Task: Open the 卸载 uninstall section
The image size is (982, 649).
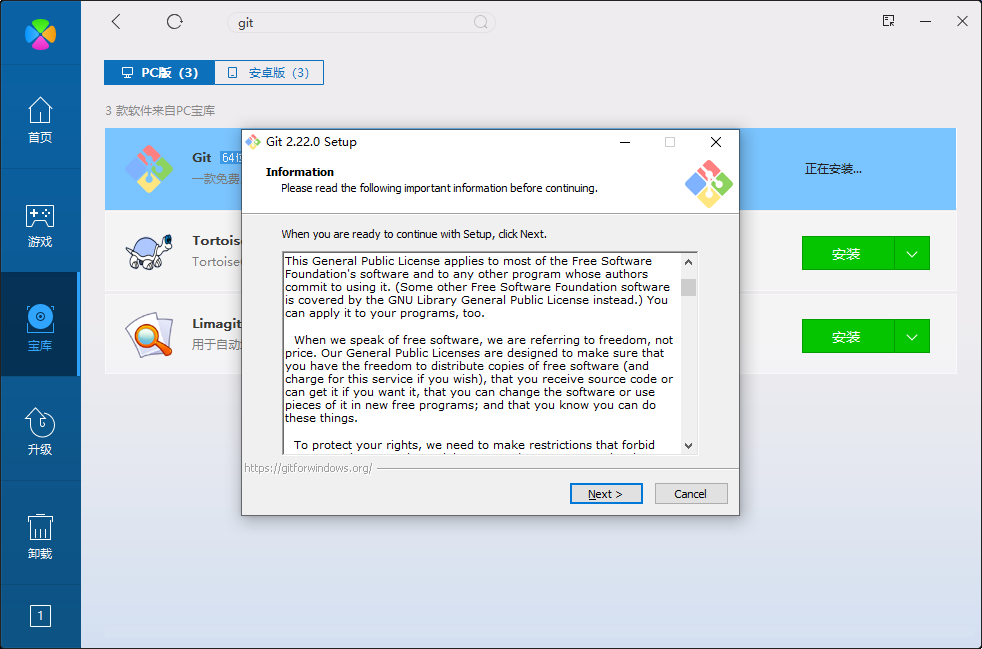Action: point(40,537)
